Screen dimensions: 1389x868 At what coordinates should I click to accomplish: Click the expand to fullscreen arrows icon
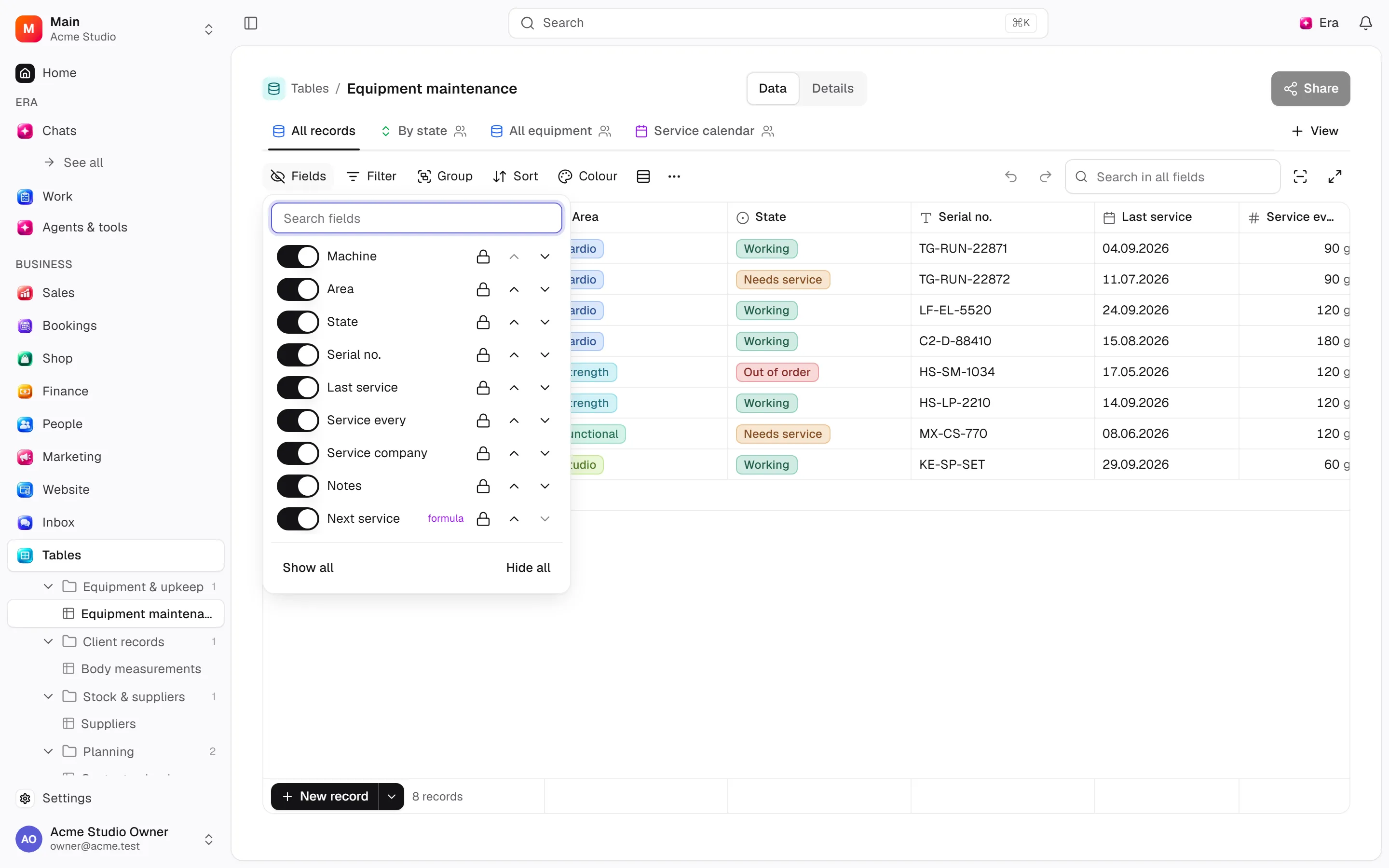pos(1335,176)
